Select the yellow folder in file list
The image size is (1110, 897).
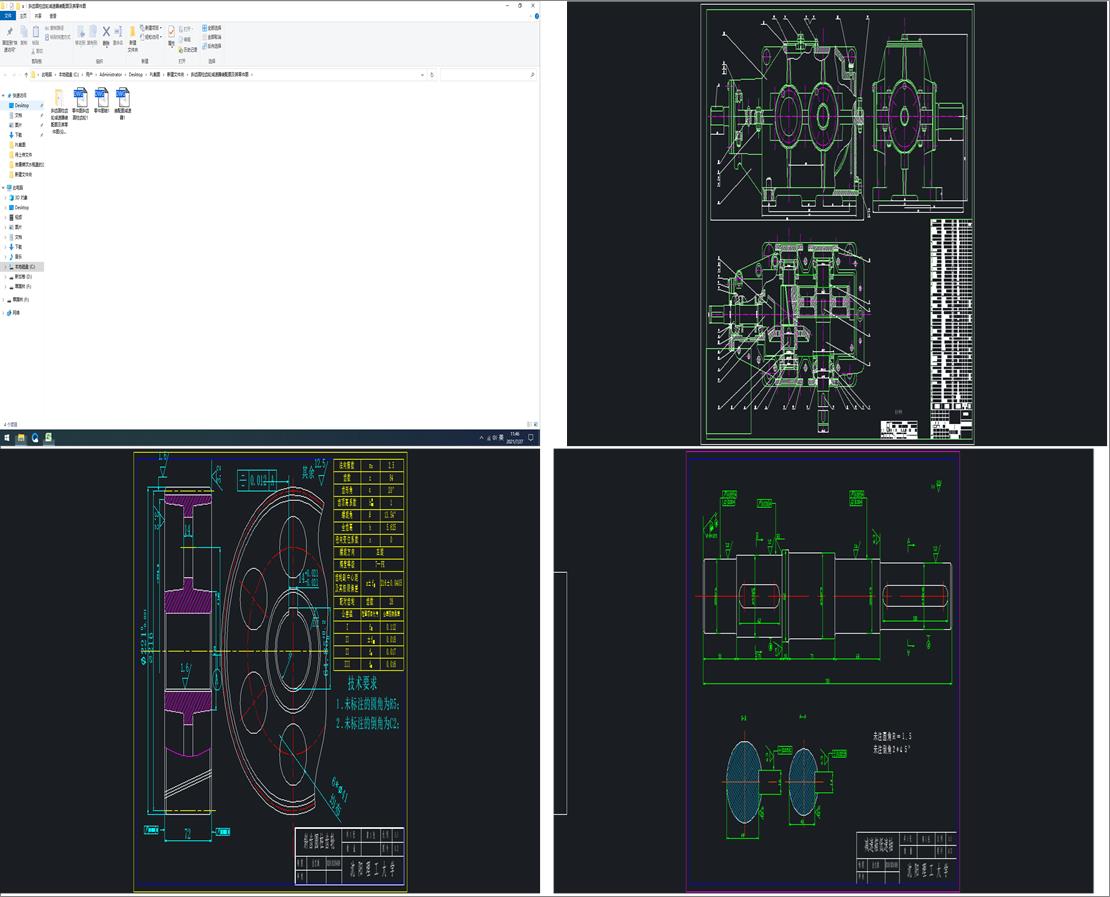(58, 97)
